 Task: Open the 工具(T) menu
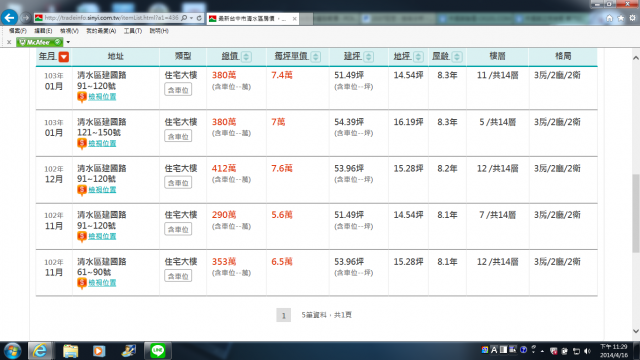[x=133, y=31]
